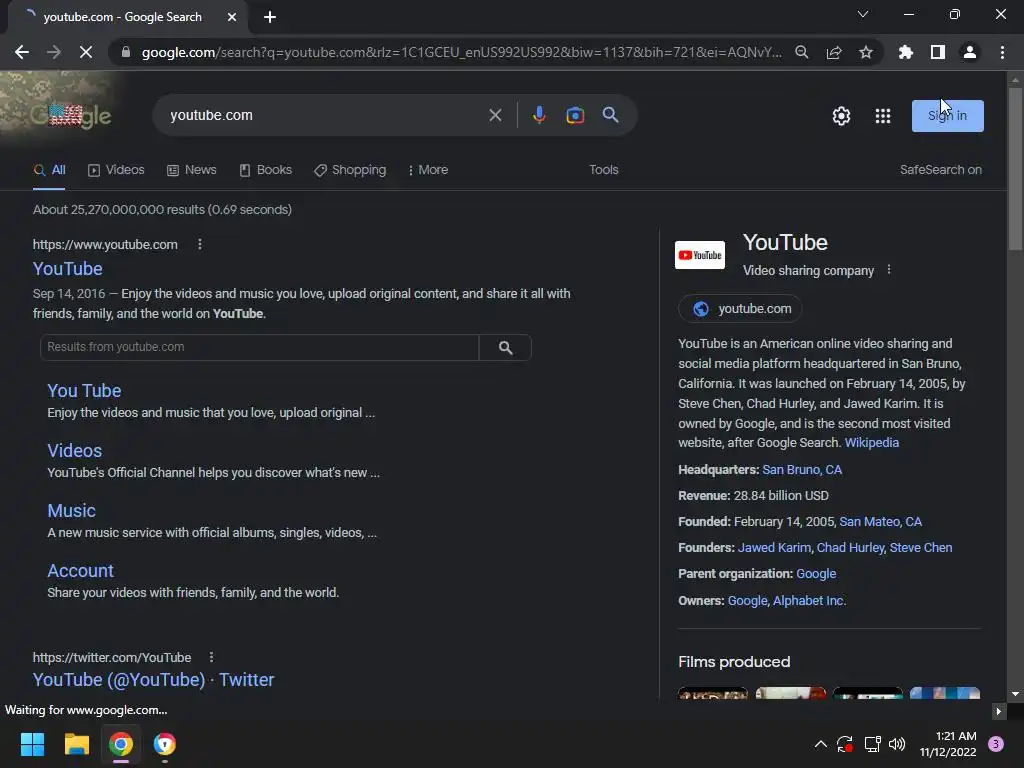Viewport: 1024px width, 768px height.
Task: Toggle the browser side panel icon
Action: click(x=938, y=52)
